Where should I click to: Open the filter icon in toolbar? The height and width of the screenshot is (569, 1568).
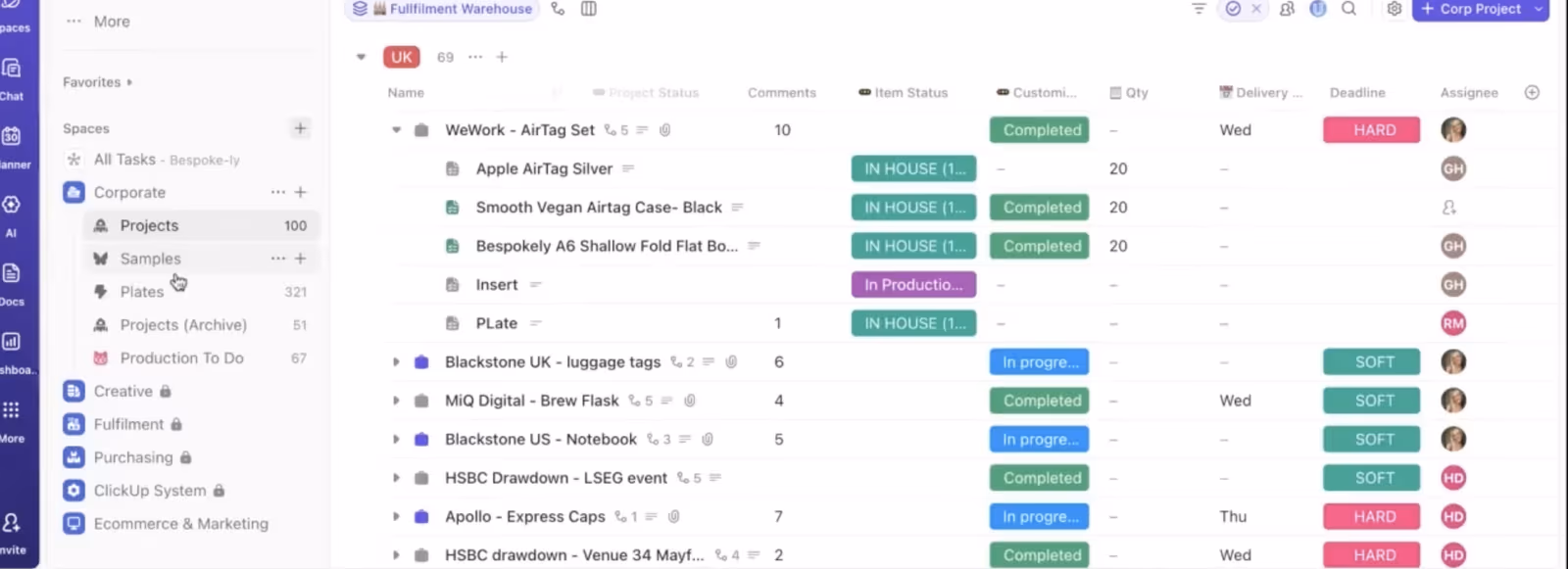[1199, 9]
